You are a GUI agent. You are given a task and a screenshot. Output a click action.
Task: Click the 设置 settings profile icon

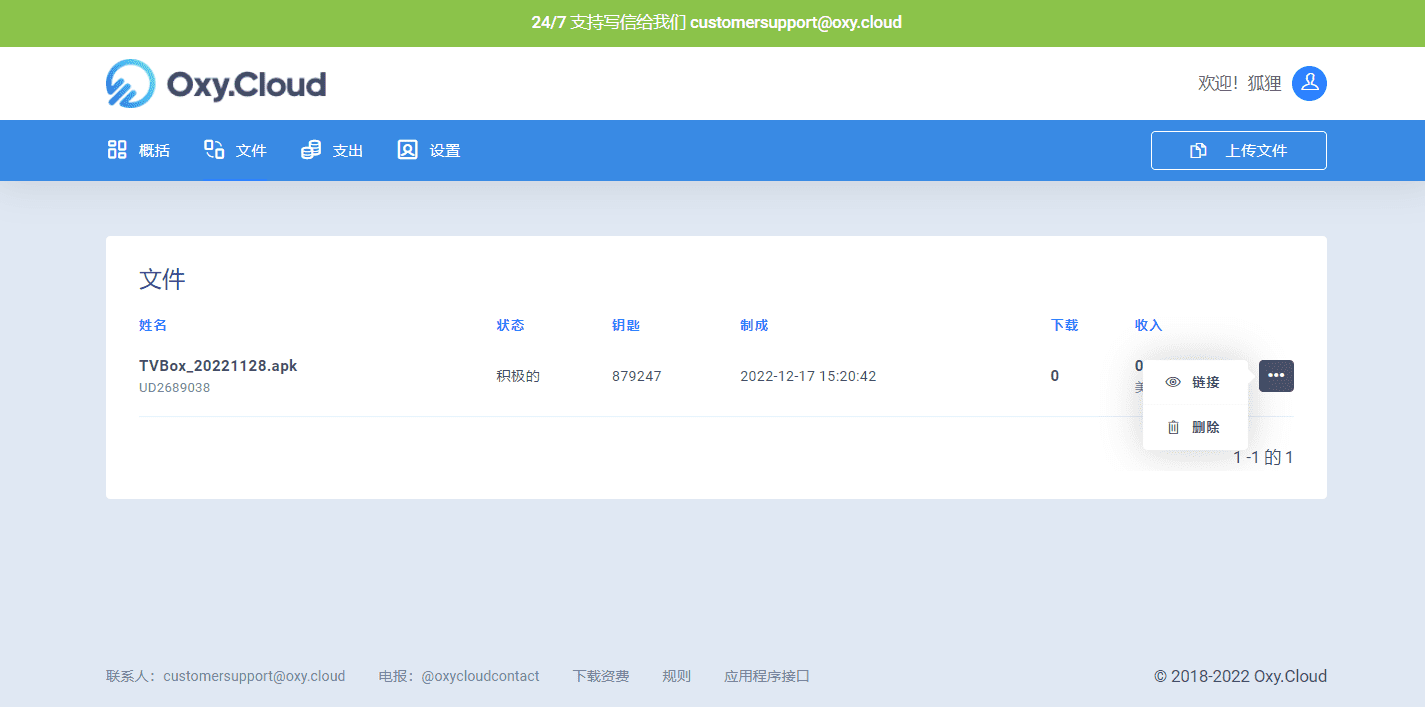(x=407, y=150)
